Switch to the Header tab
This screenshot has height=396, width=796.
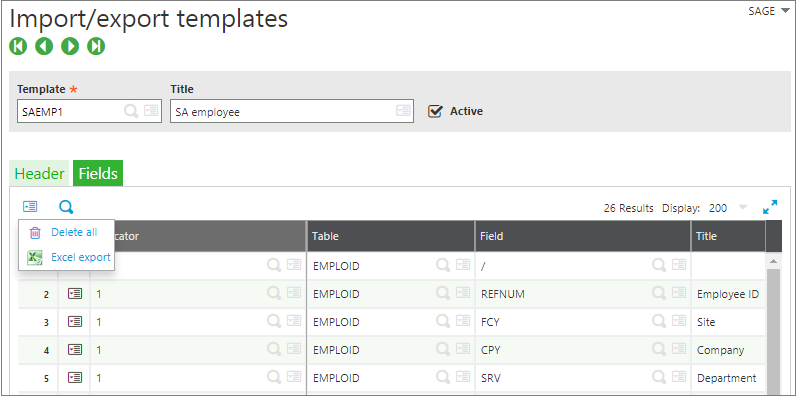click(40, 174)
